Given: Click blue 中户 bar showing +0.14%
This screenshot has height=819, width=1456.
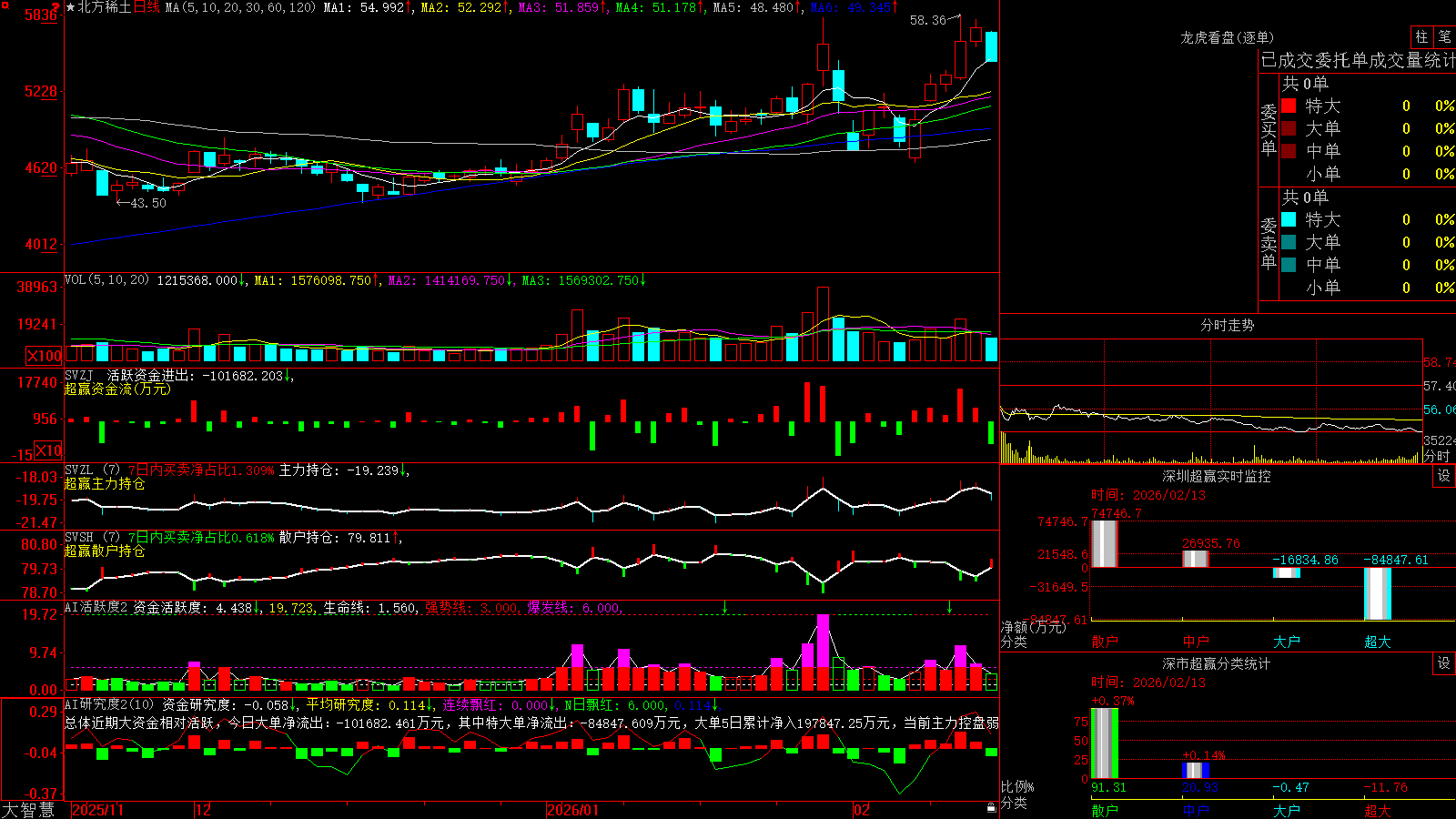Looking at the screenshot, I should [1196, 771].
